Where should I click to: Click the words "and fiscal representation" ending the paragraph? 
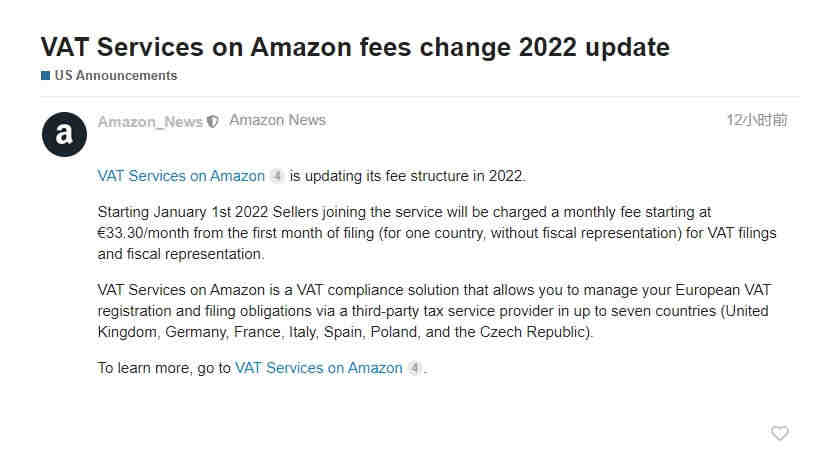pyautogui.click(x=181, y=254)
